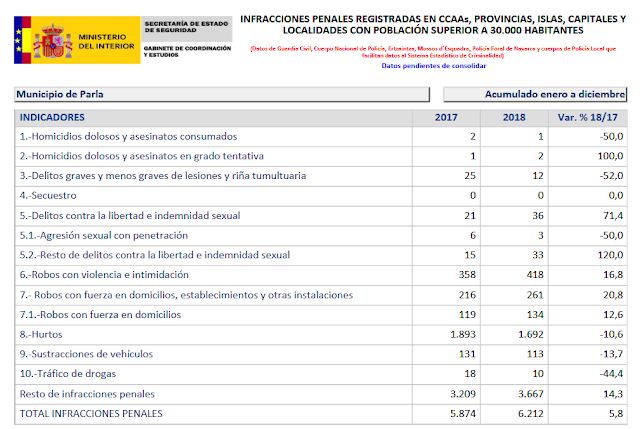Select the 2018 value 261 in row 7
The width and height of the screenshot is (640, 429).
pos(535,295)
